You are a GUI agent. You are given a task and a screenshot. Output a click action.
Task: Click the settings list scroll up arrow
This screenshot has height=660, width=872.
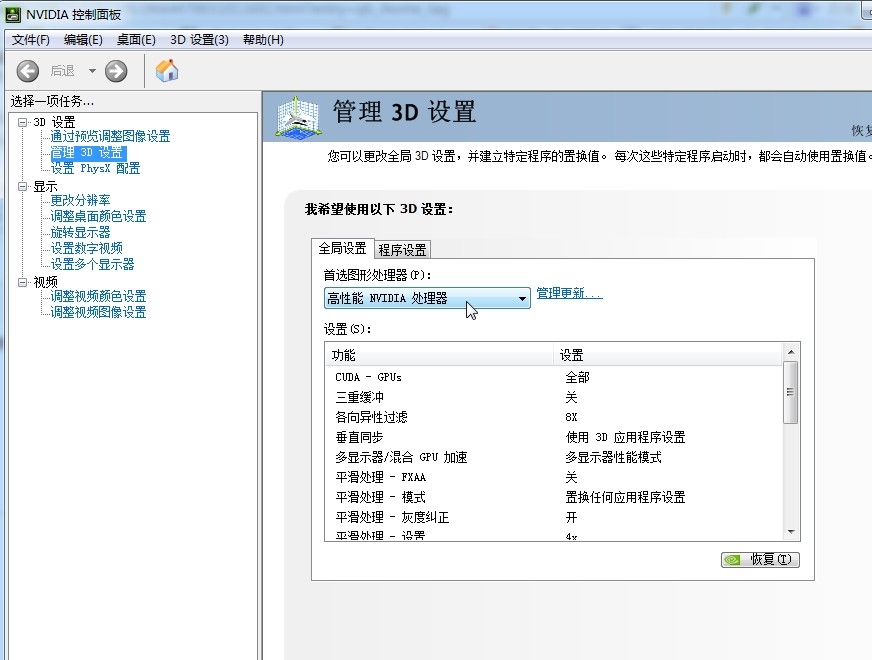[791, 352]
